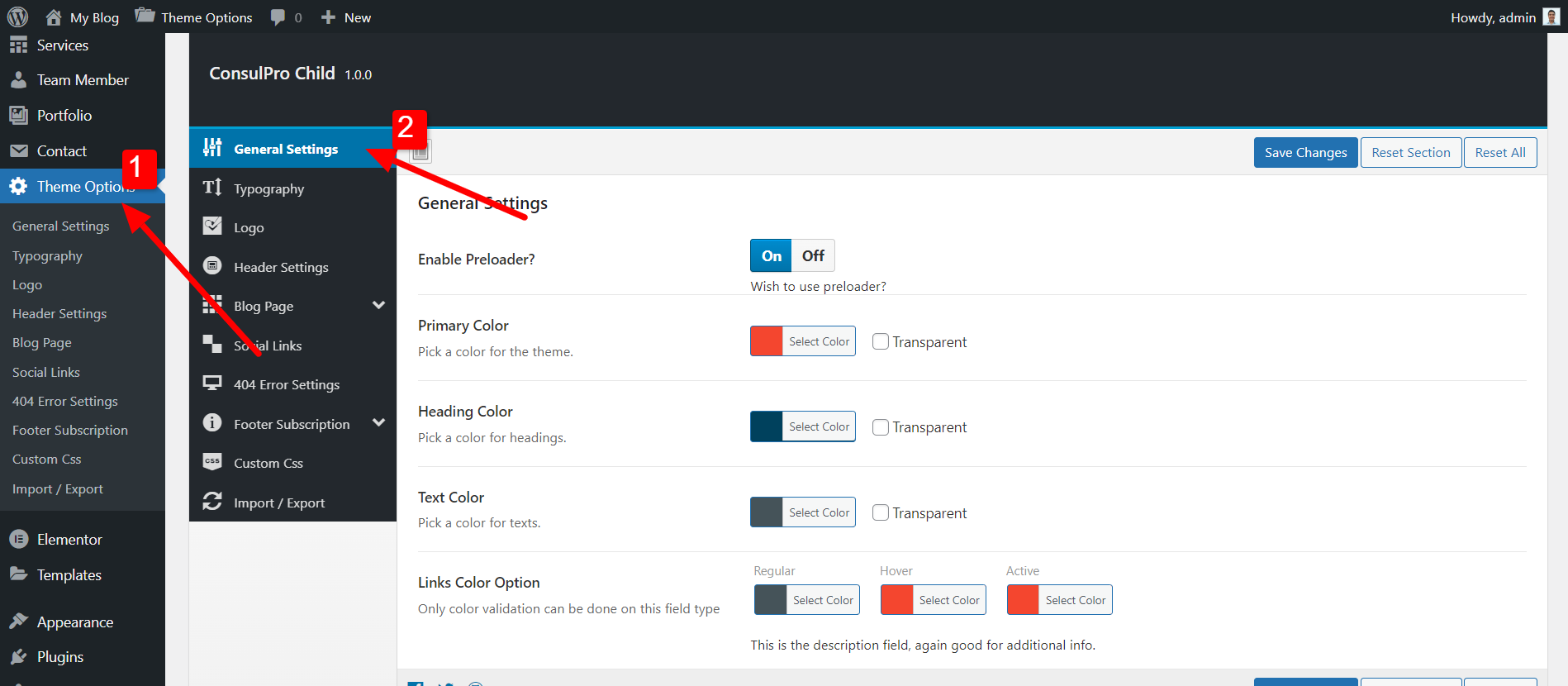
Task: Click the expand-all sections icon beside General Settings
Action: pos(421,151)
